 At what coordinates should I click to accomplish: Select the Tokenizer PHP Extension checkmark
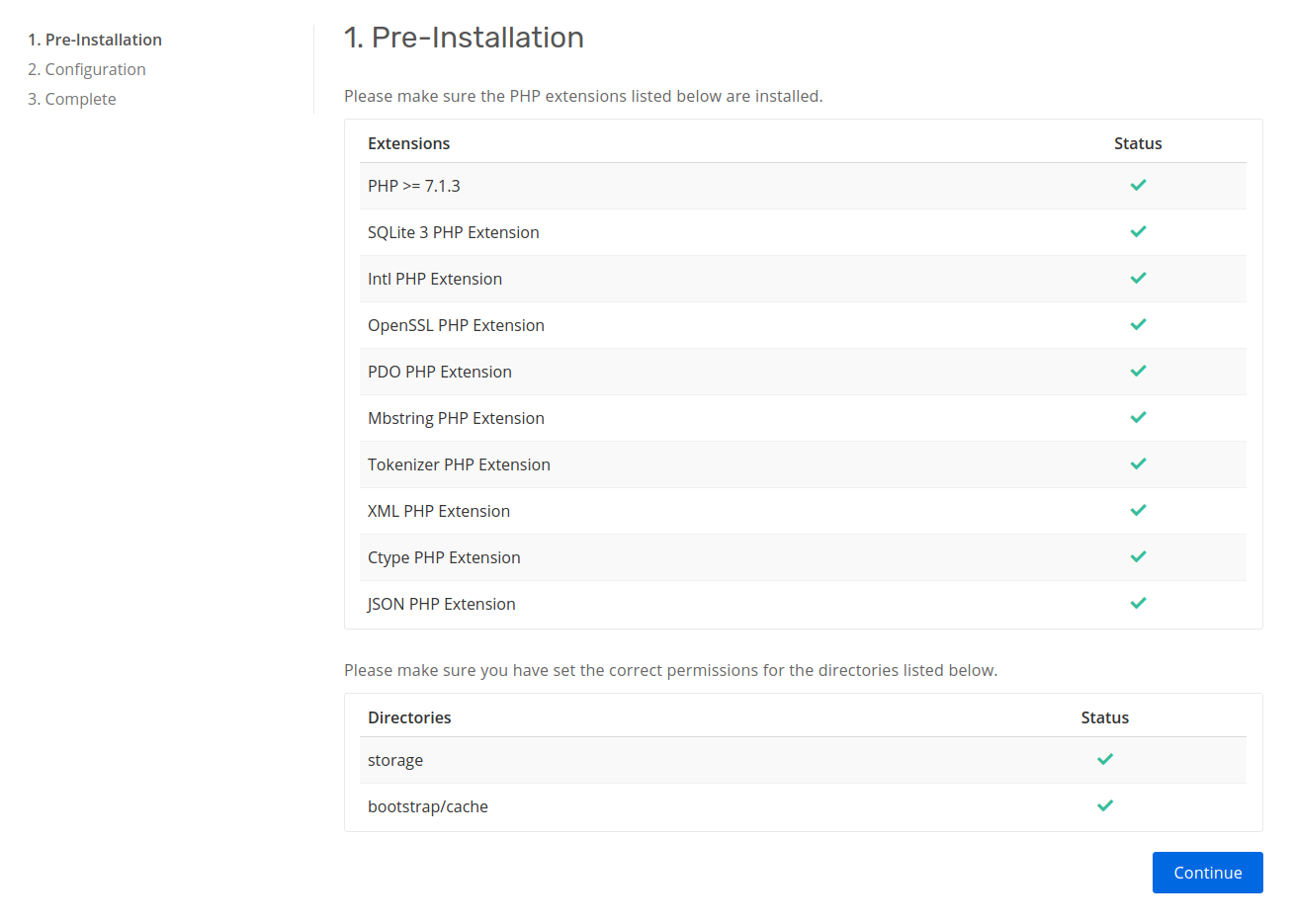(x=1138, y=463)
